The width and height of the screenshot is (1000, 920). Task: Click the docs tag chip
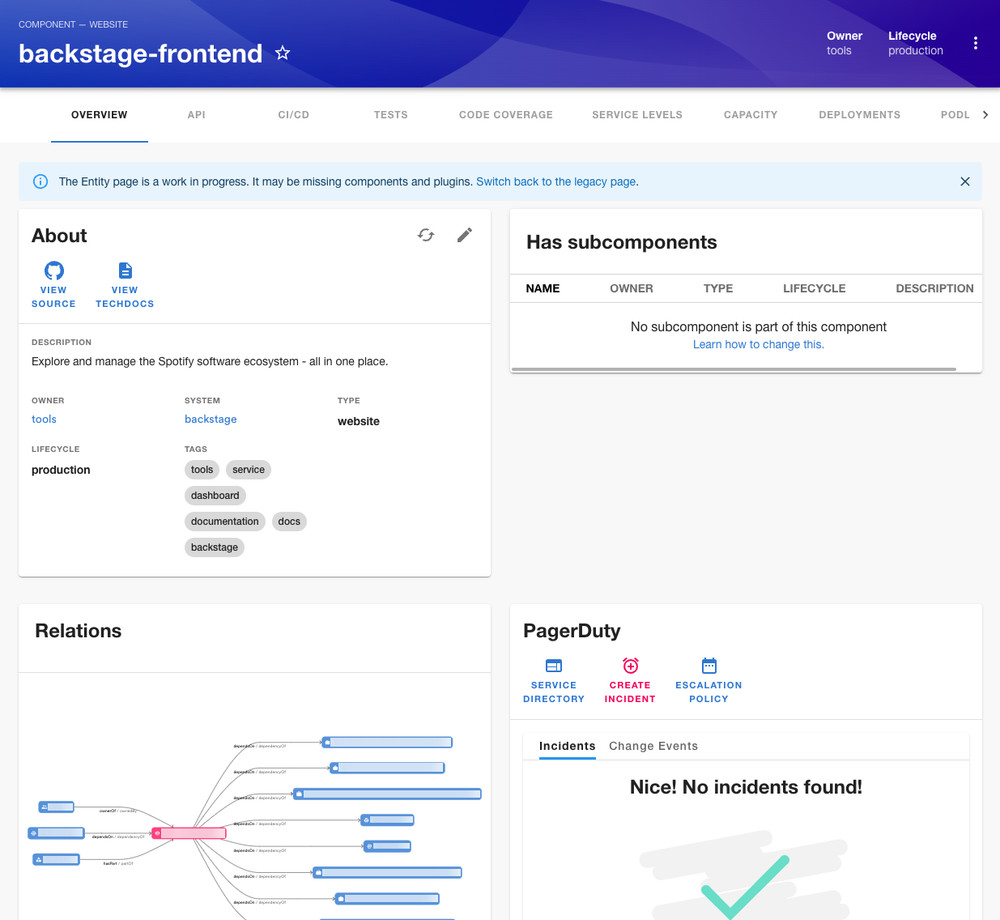click(x=289, y=522)
